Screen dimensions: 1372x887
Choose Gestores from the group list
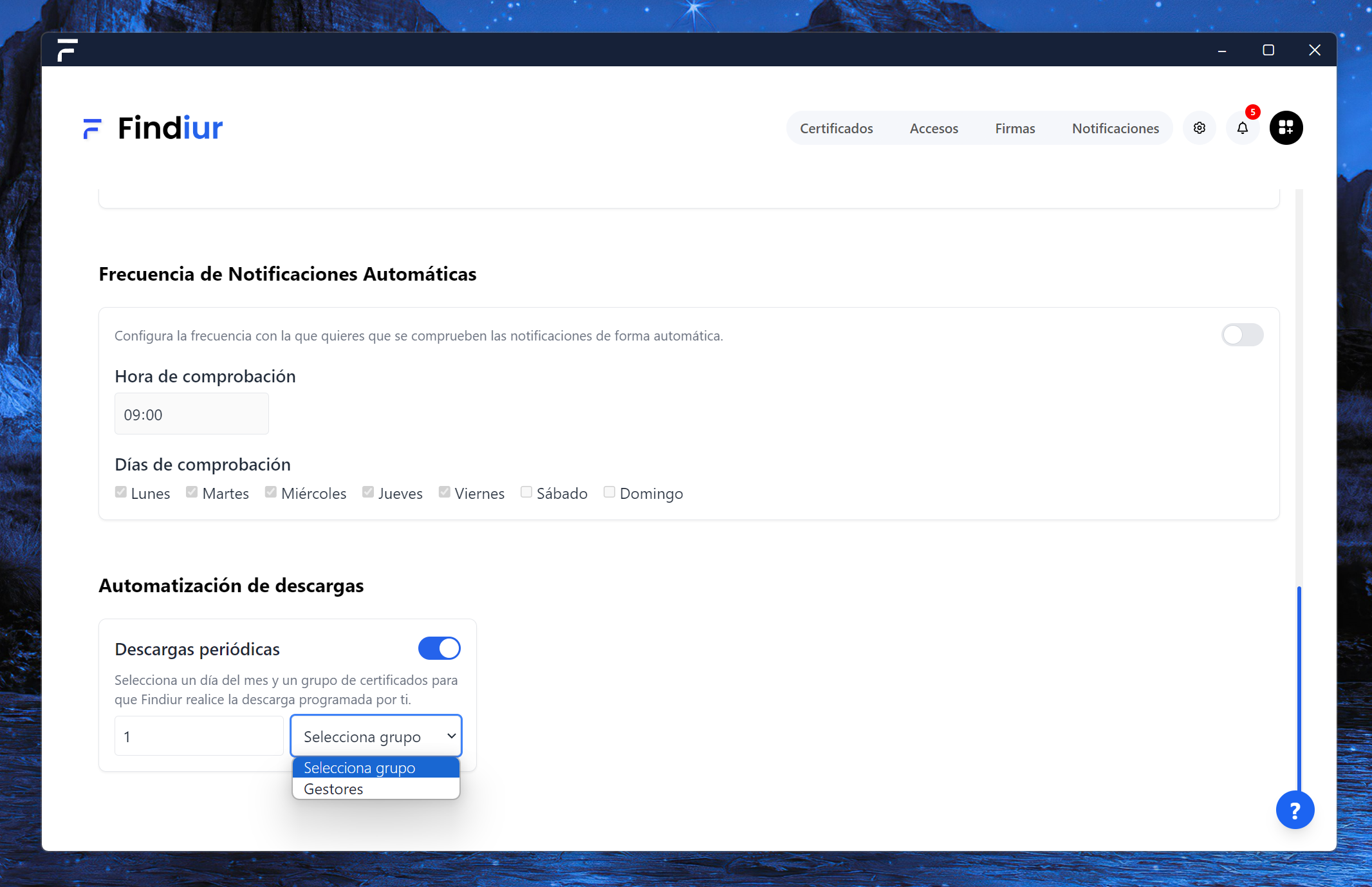(376, 789)
